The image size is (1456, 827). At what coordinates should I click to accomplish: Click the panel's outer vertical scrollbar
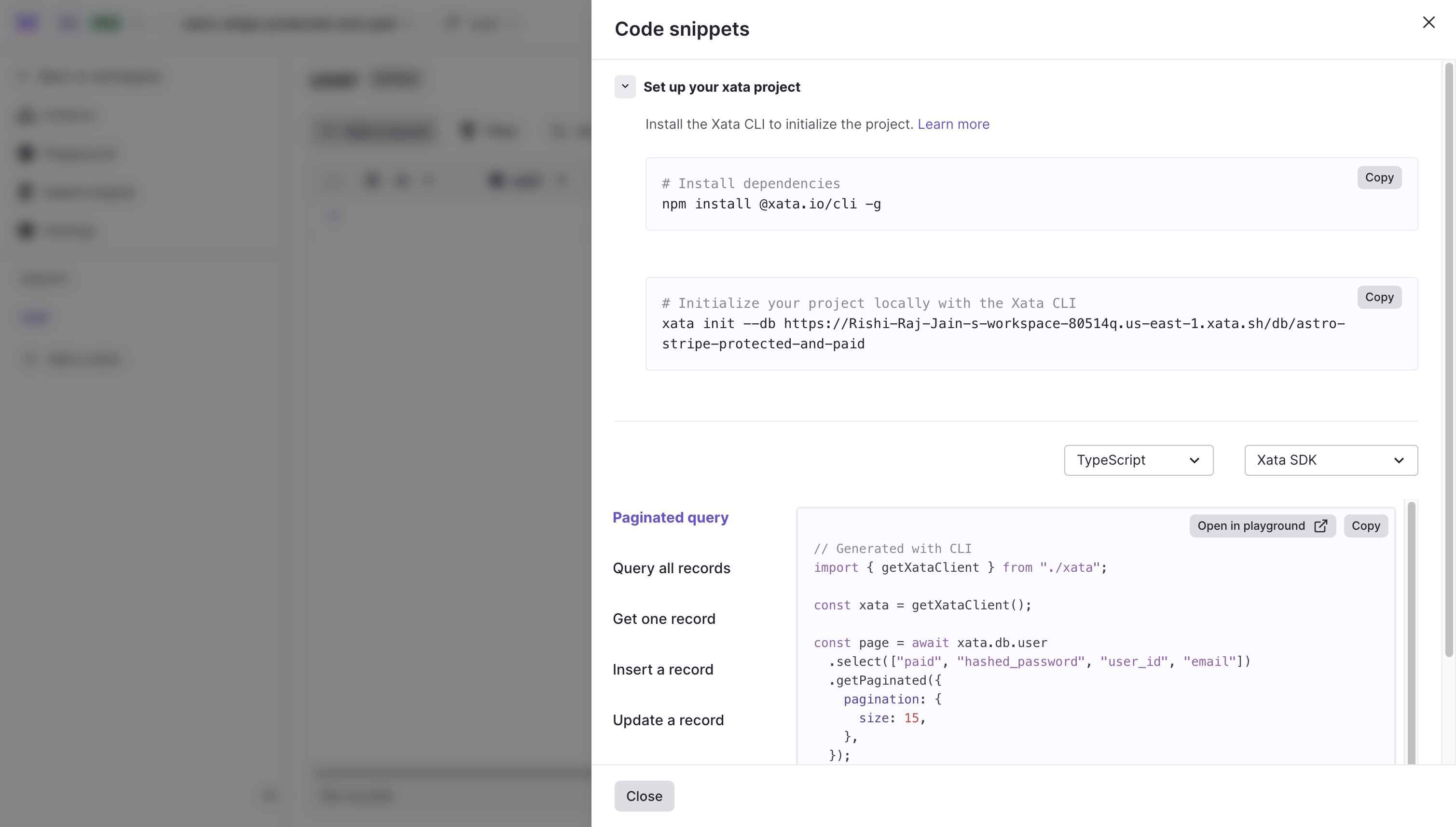click(1449, 360)
